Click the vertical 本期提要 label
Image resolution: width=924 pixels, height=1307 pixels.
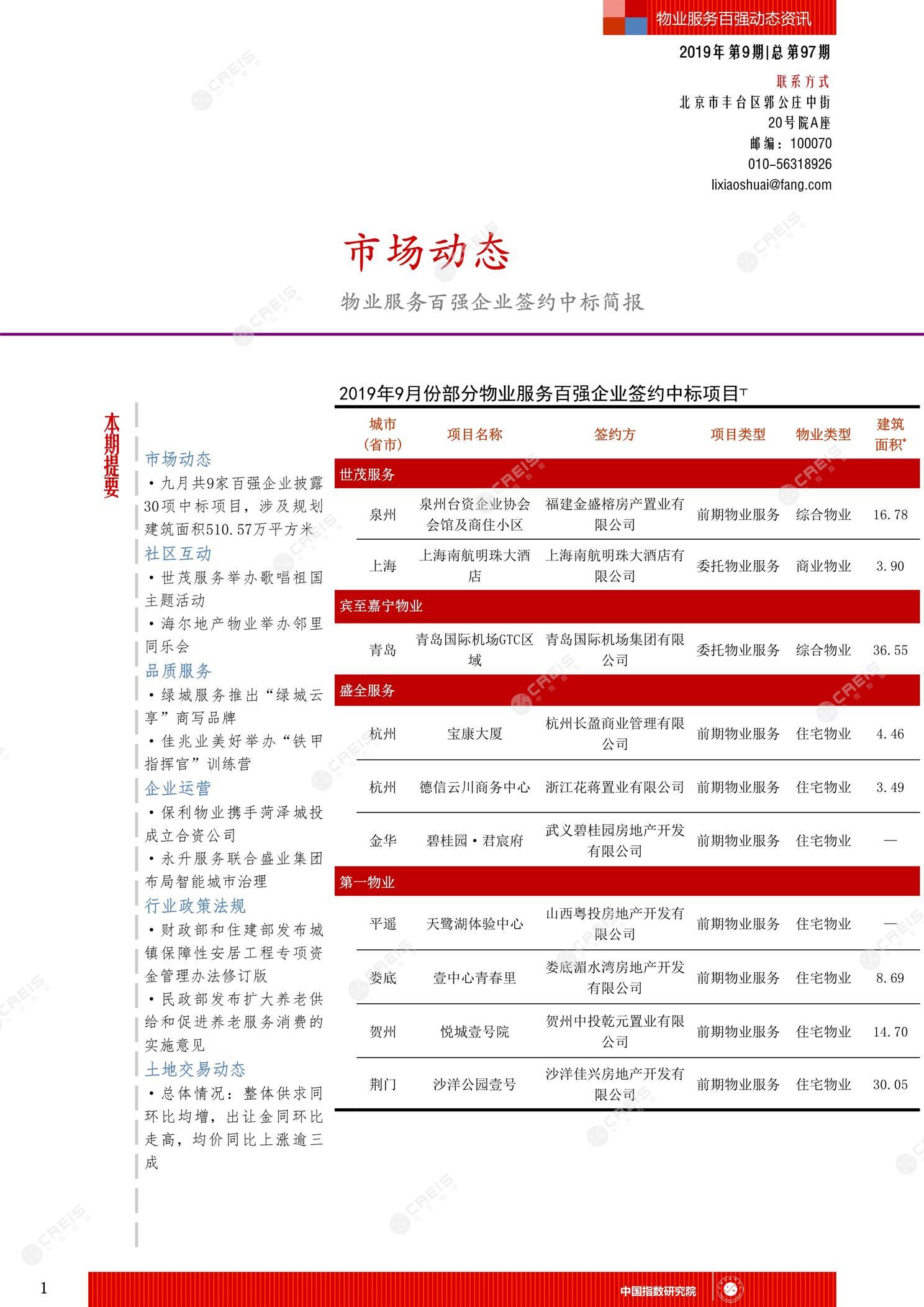(112, 455)
